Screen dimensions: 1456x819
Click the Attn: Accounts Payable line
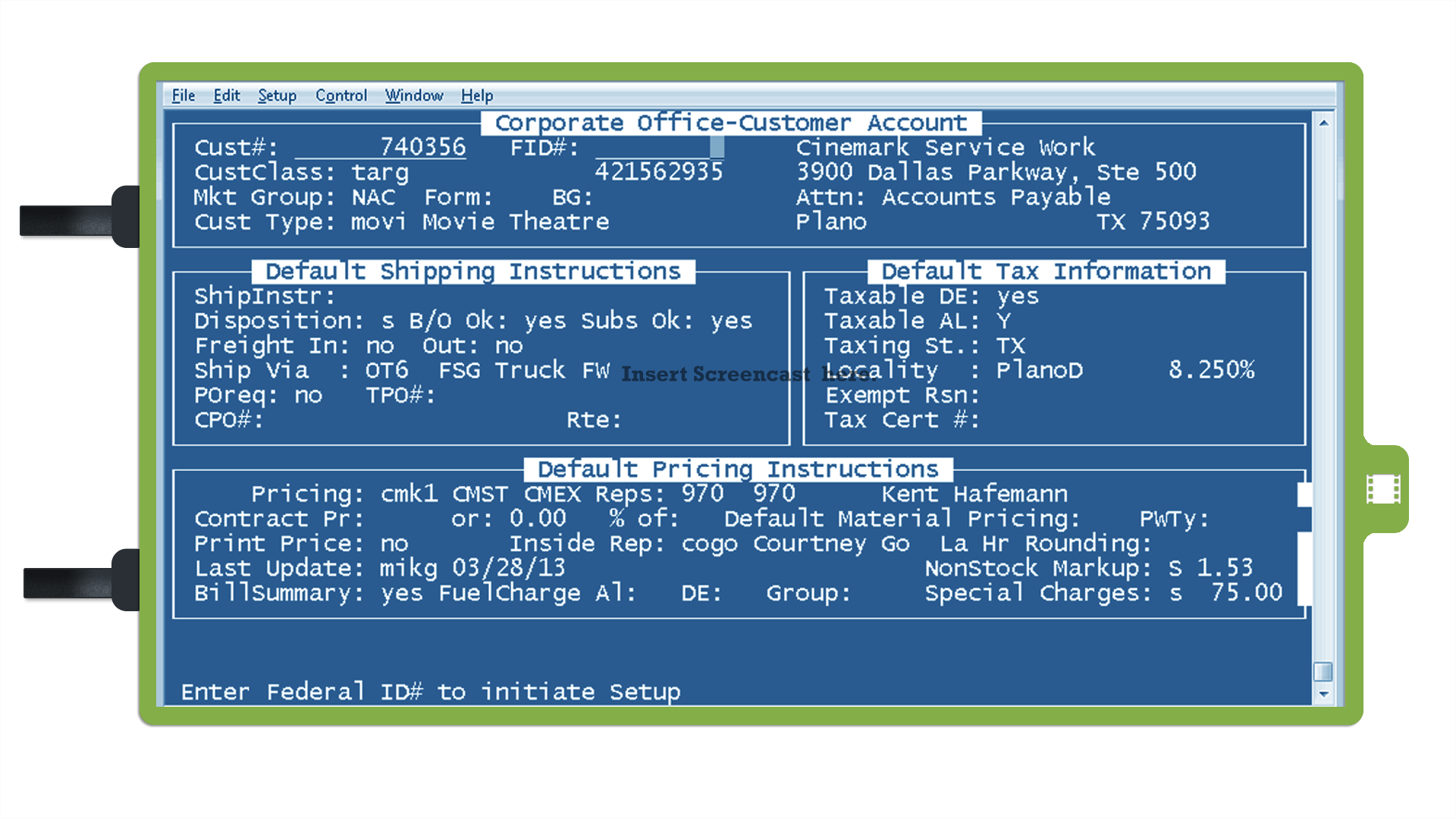point(953,197)
